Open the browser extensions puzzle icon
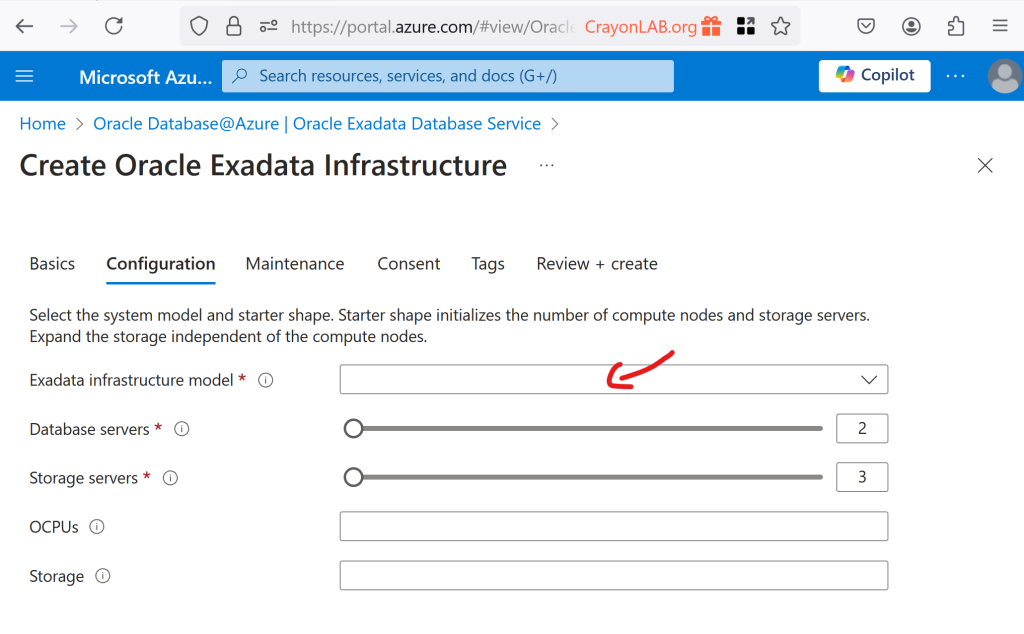 coord(956,26)
